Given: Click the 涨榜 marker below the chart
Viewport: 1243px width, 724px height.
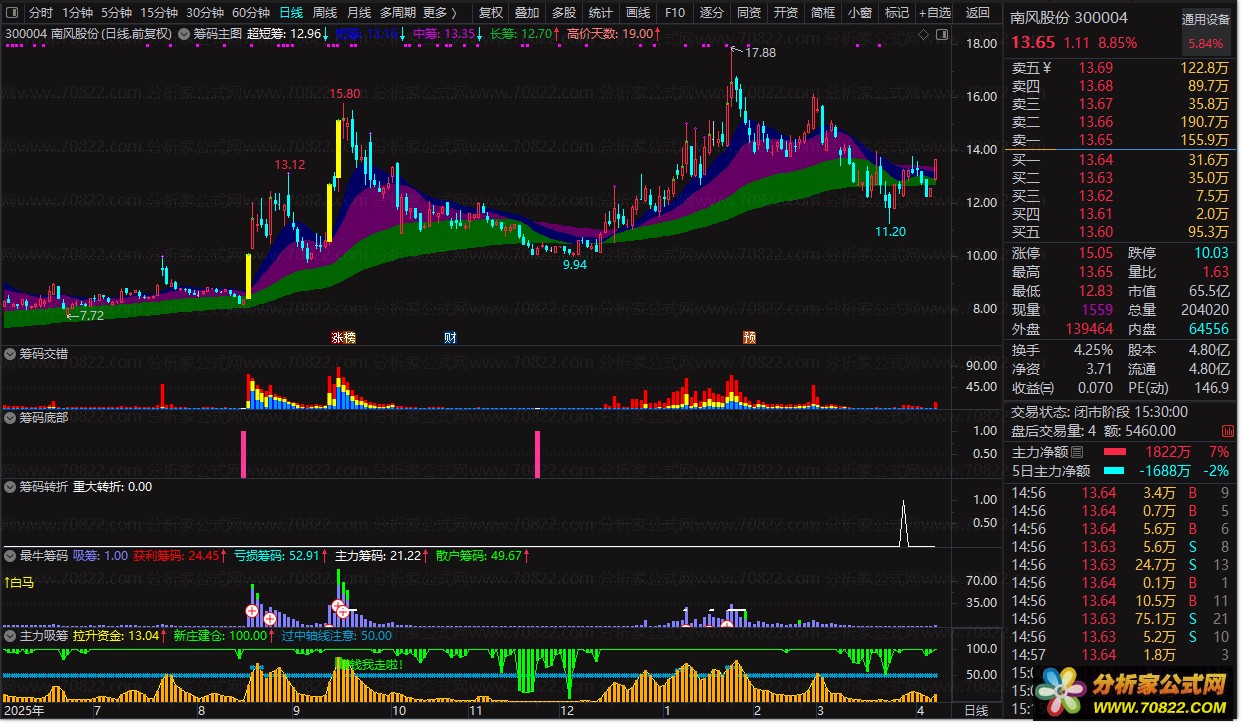Looking at the screenshot, I should coord(343,338).
